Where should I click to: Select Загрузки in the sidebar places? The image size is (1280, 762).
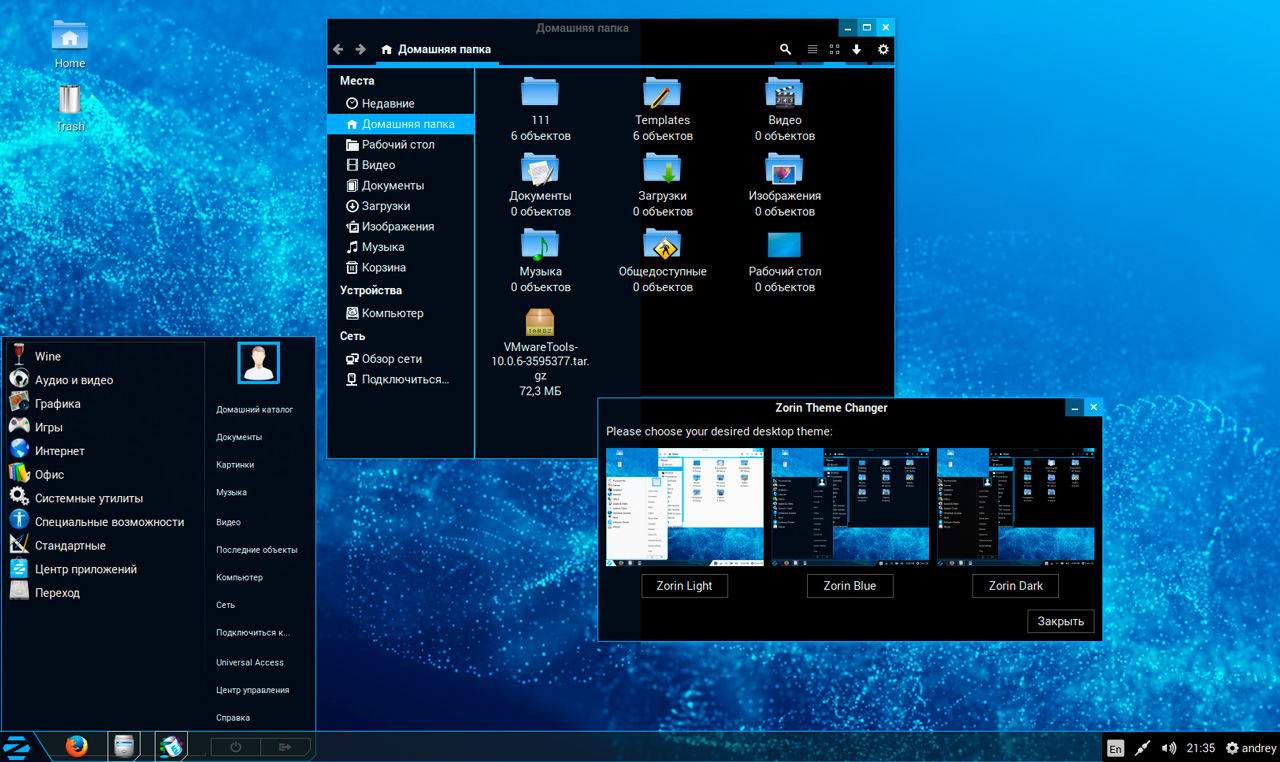(385, 206)
